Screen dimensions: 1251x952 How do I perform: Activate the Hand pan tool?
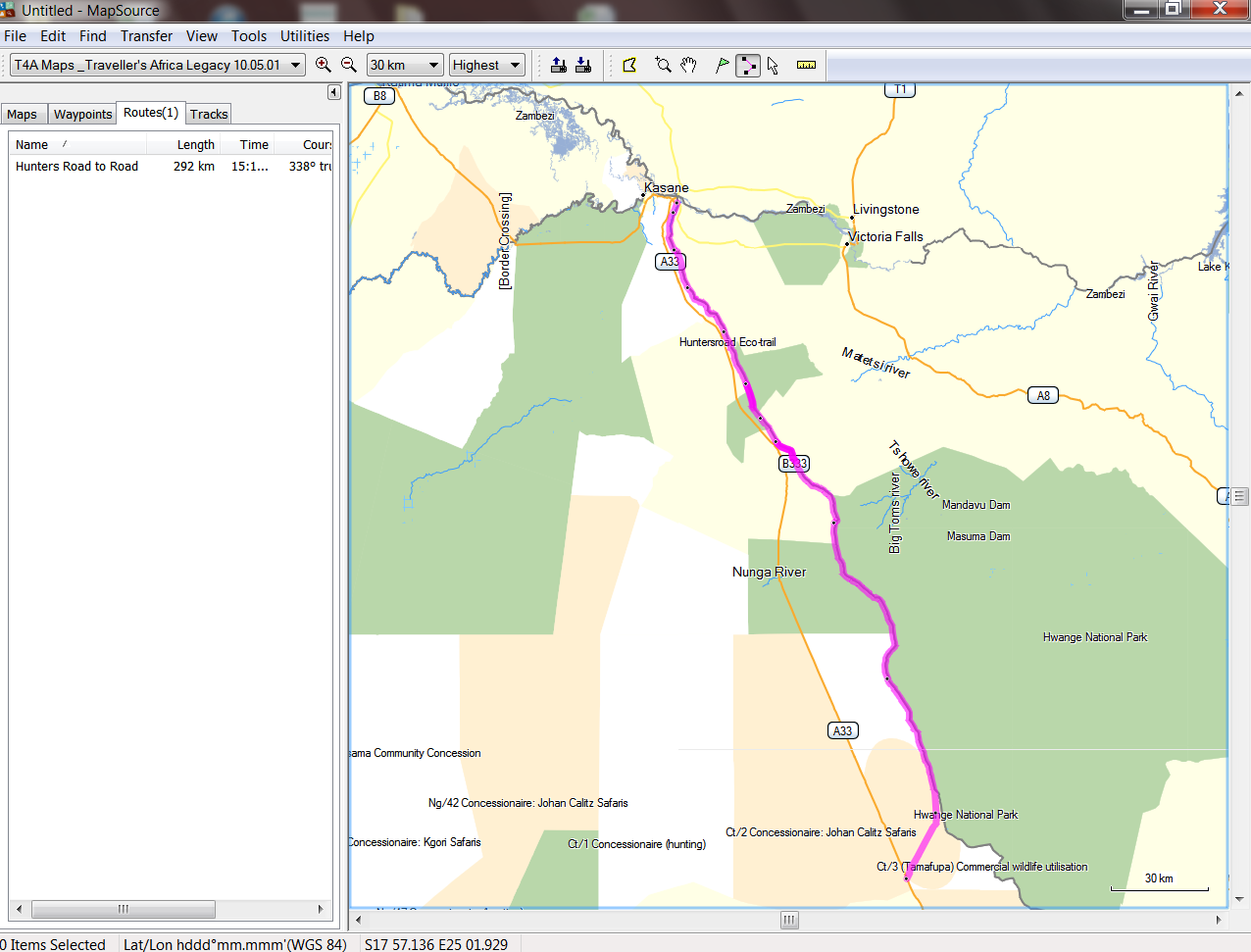point(689,66)
